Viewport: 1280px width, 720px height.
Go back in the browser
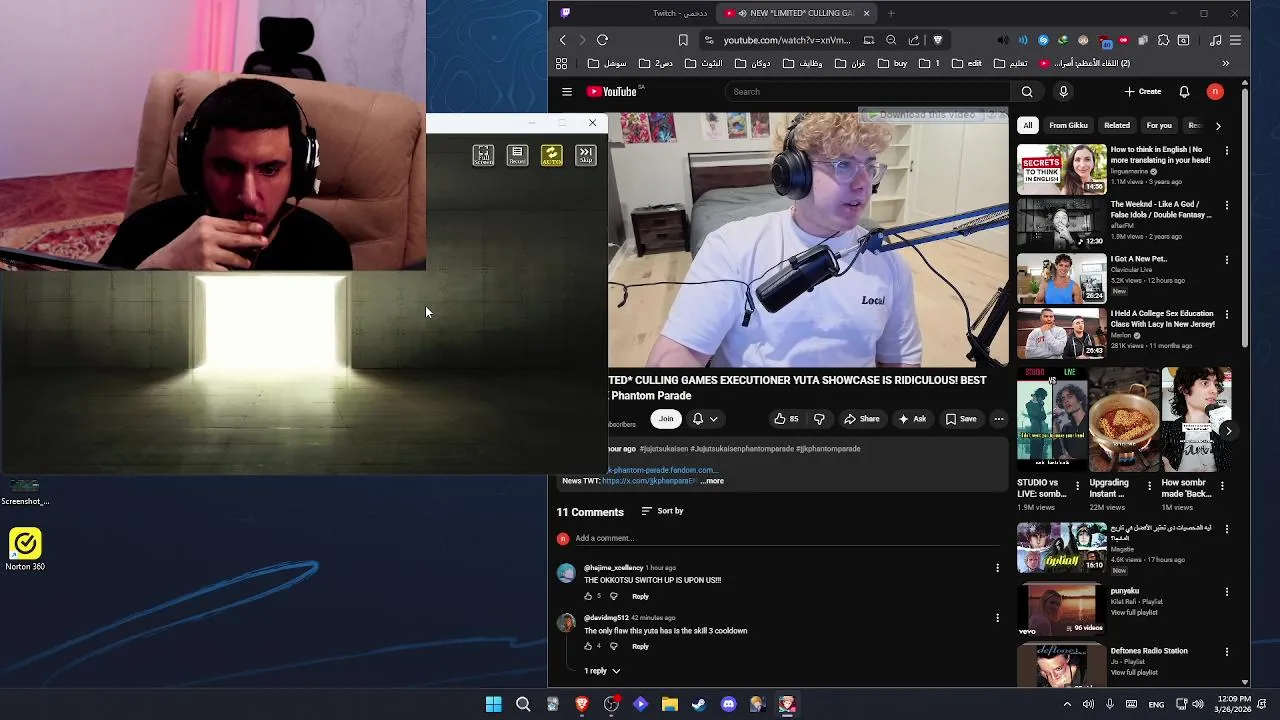563,40
